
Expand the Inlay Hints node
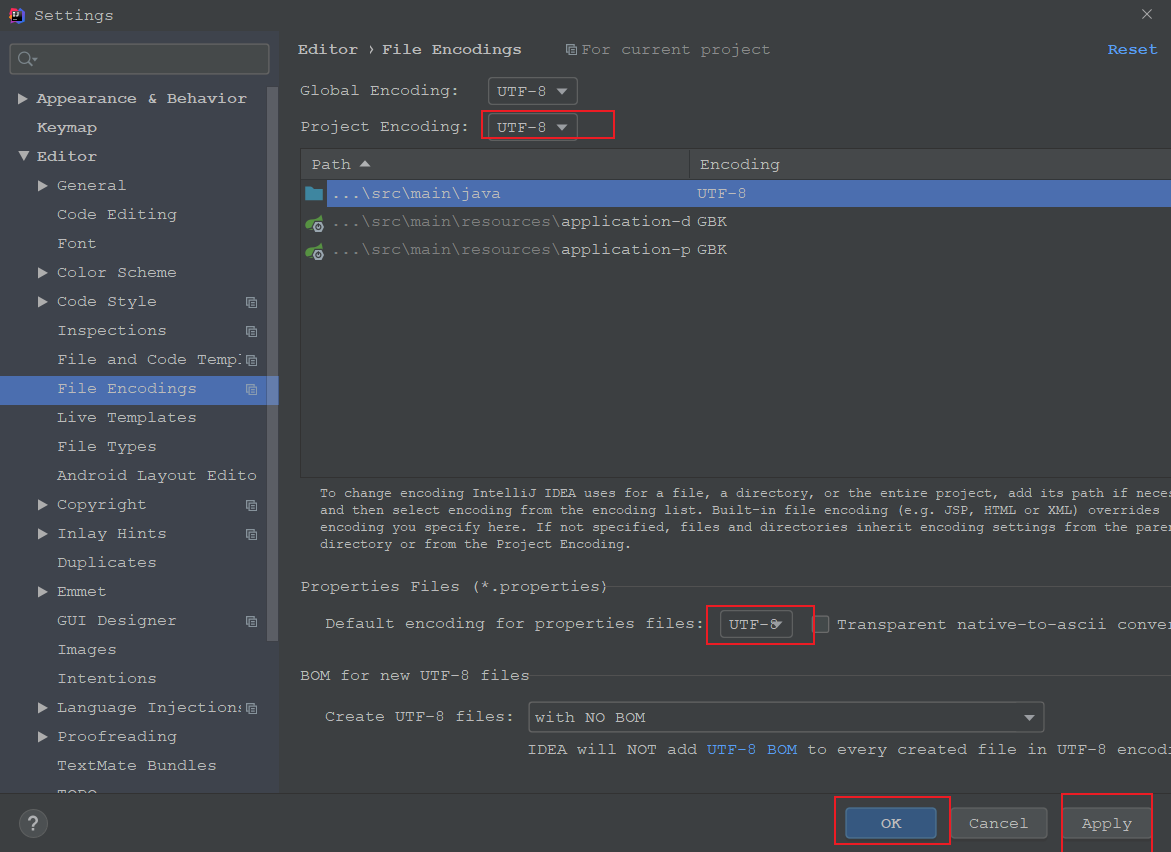[43, 534]
